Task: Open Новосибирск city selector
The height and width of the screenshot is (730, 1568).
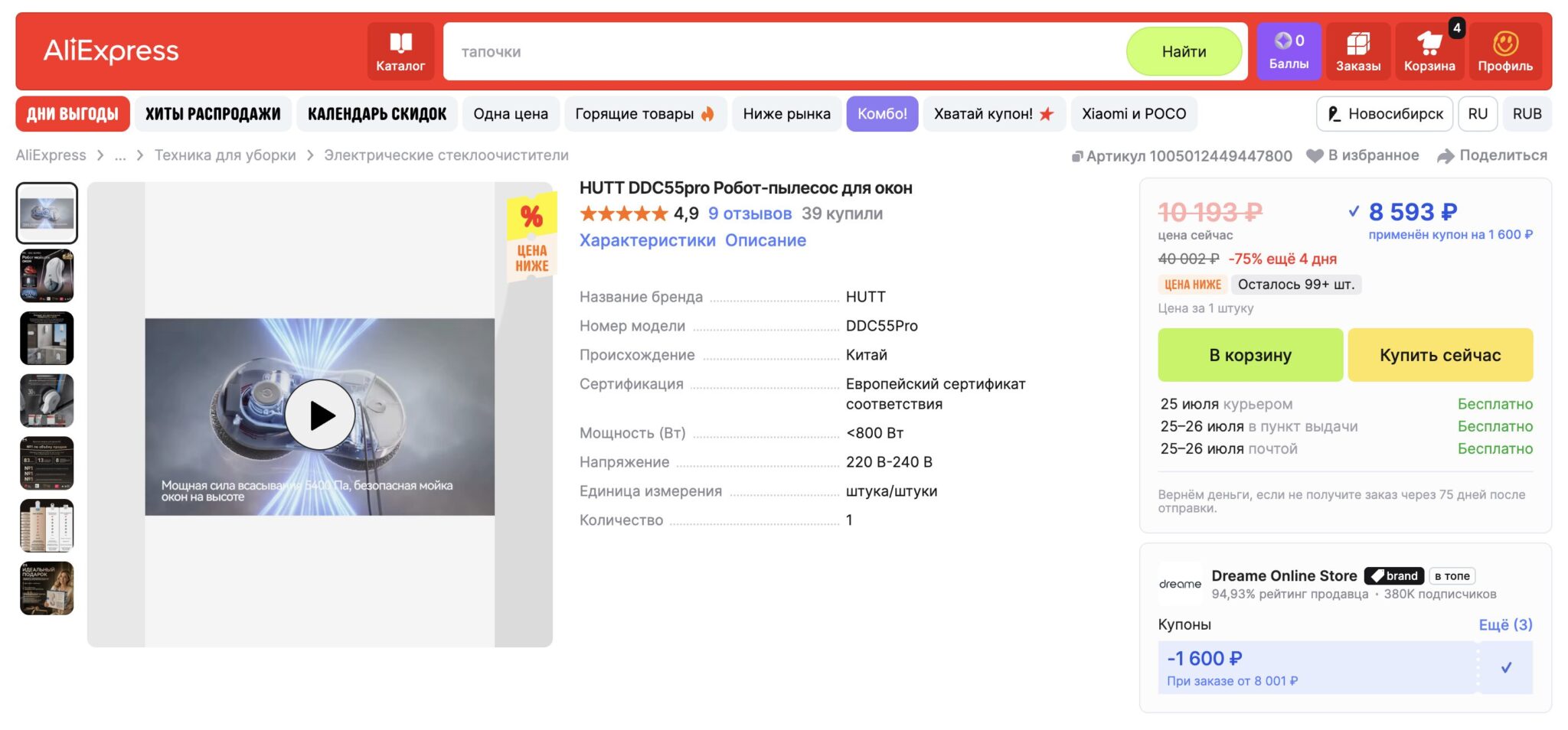Action: (x=1384, y=114)
